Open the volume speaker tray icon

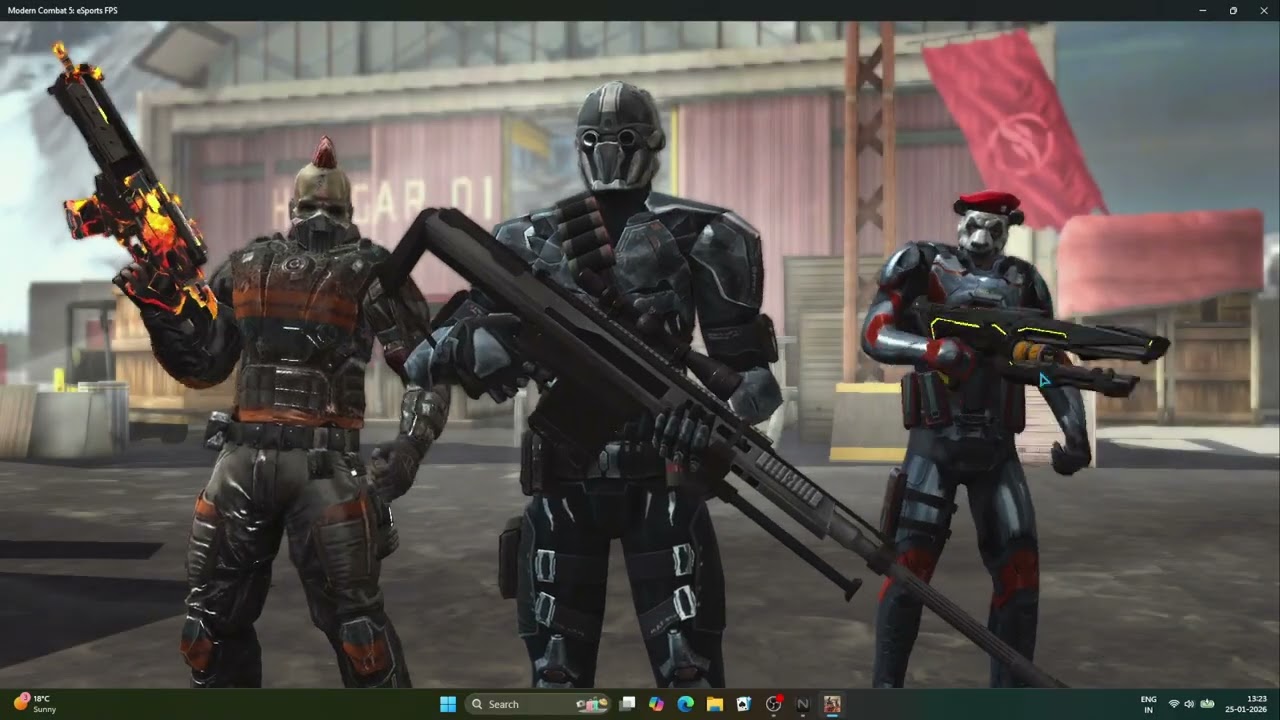(x=1189, y=704)
